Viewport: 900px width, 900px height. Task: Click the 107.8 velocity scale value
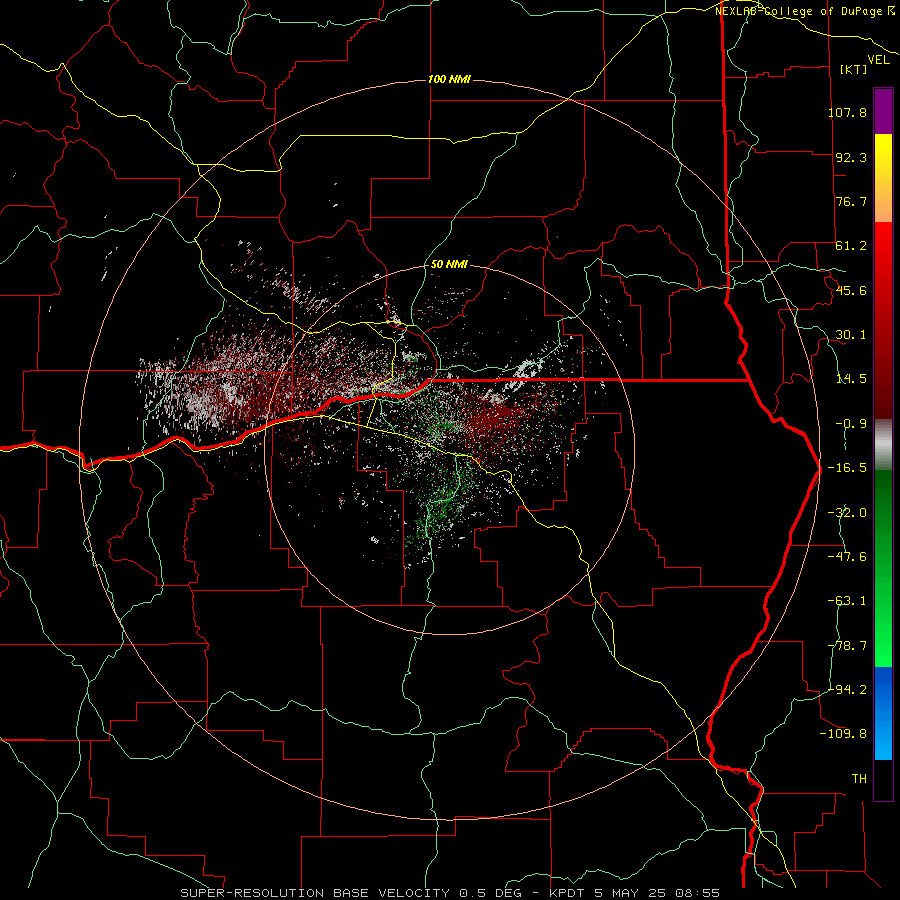(x=847, y=112)
